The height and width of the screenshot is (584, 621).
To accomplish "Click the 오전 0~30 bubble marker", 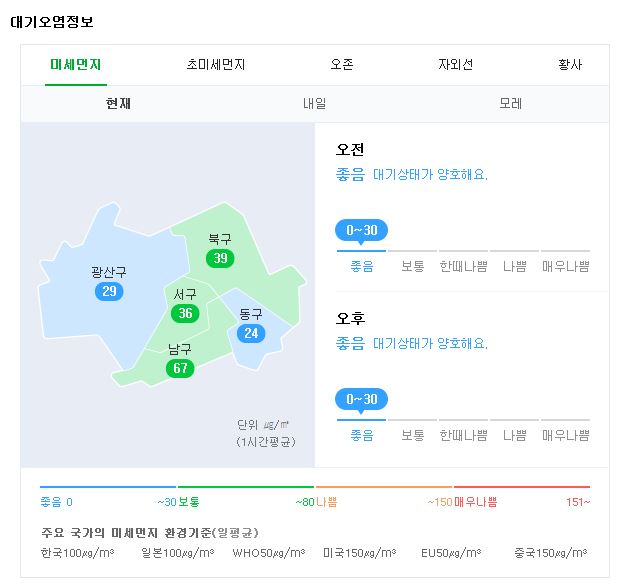I will tap(361, 230).
